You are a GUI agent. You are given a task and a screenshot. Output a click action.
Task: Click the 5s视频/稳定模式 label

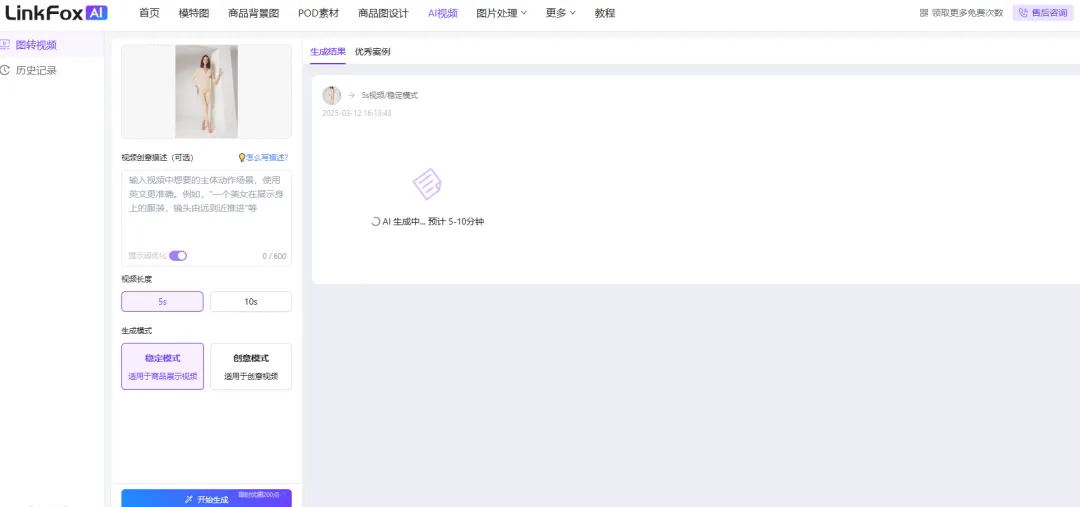(x=390, y=96)
